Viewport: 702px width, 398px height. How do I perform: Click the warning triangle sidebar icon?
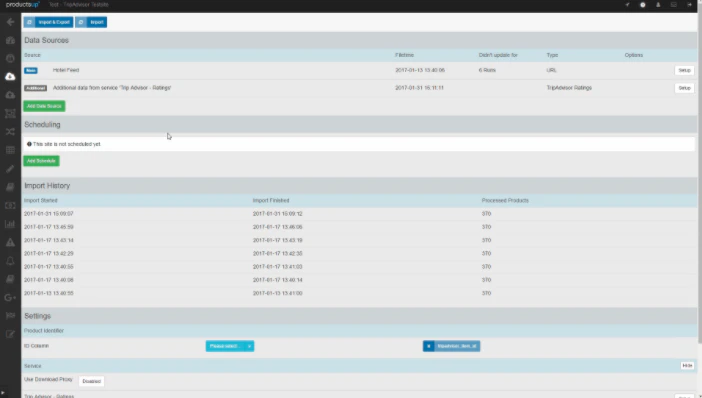coord(10,243)
